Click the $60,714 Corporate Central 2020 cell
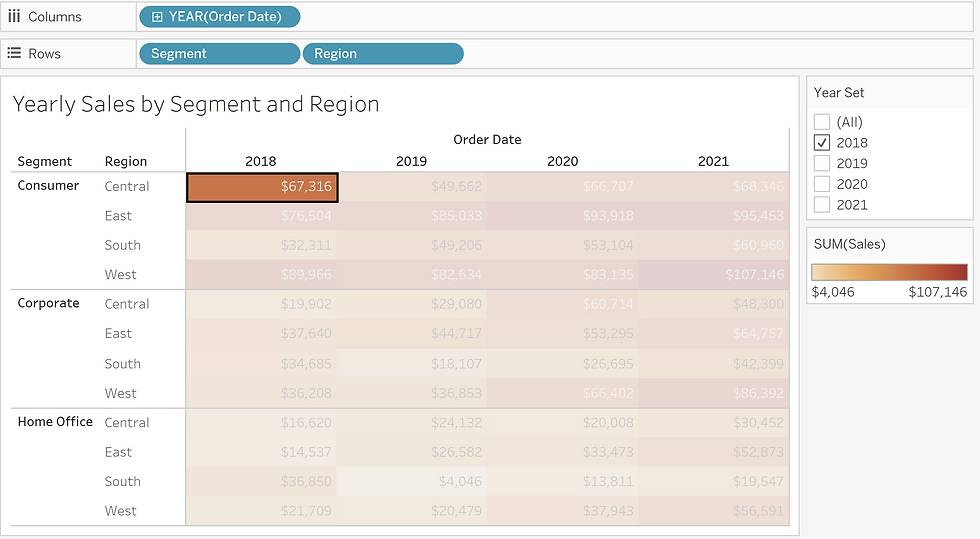Viewport: 980px width, 539px height. tap(563, 304)
